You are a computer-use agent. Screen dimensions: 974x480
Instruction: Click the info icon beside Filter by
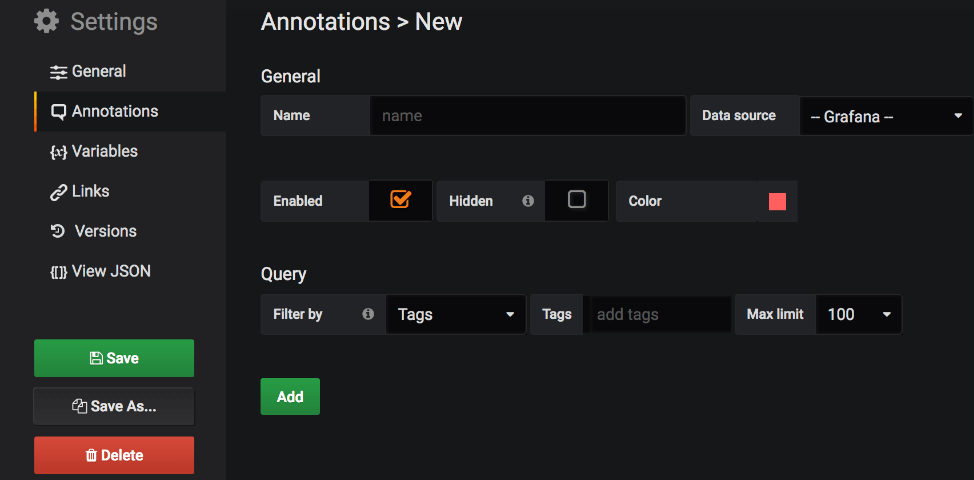(368, 314)
